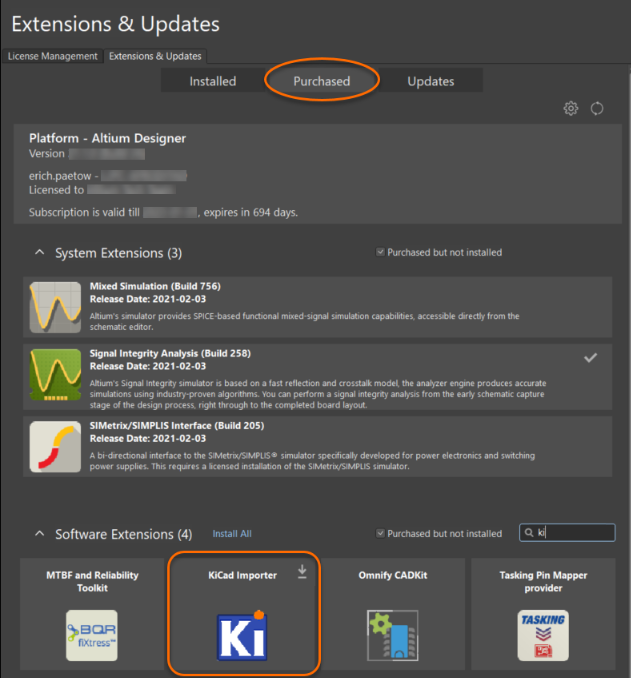Image resolution: width=631 pixels, height=678 pixels.
Task: Select the Extensions & Updates tab
Action: point(155,56)
